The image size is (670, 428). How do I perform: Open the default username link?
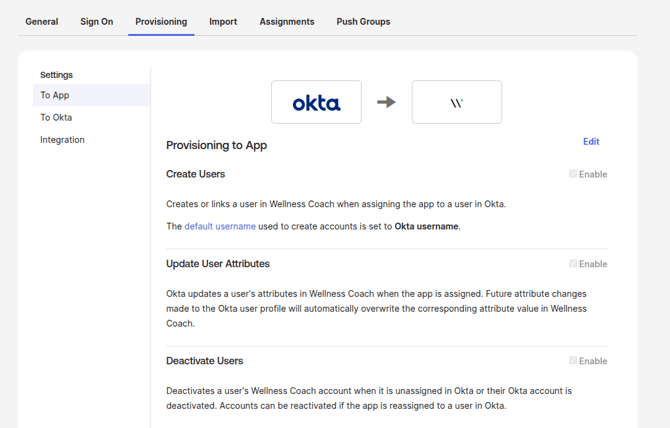pos(220,226)
